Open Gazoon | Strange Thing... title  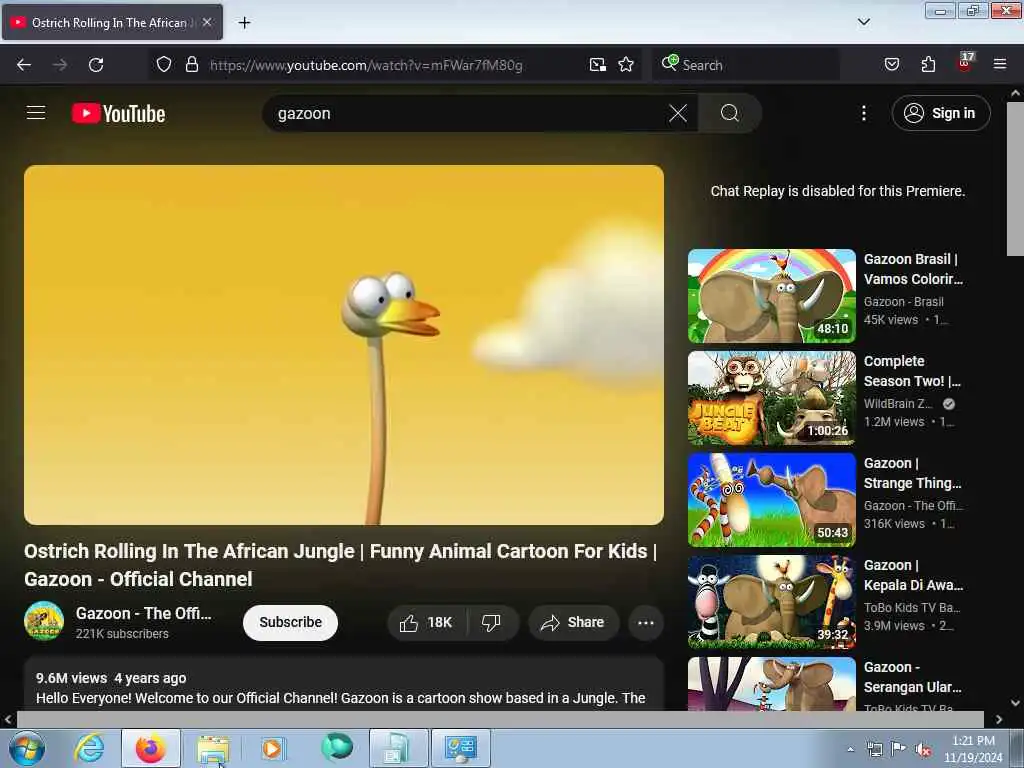pyautogui.click(x=912, y=473)
